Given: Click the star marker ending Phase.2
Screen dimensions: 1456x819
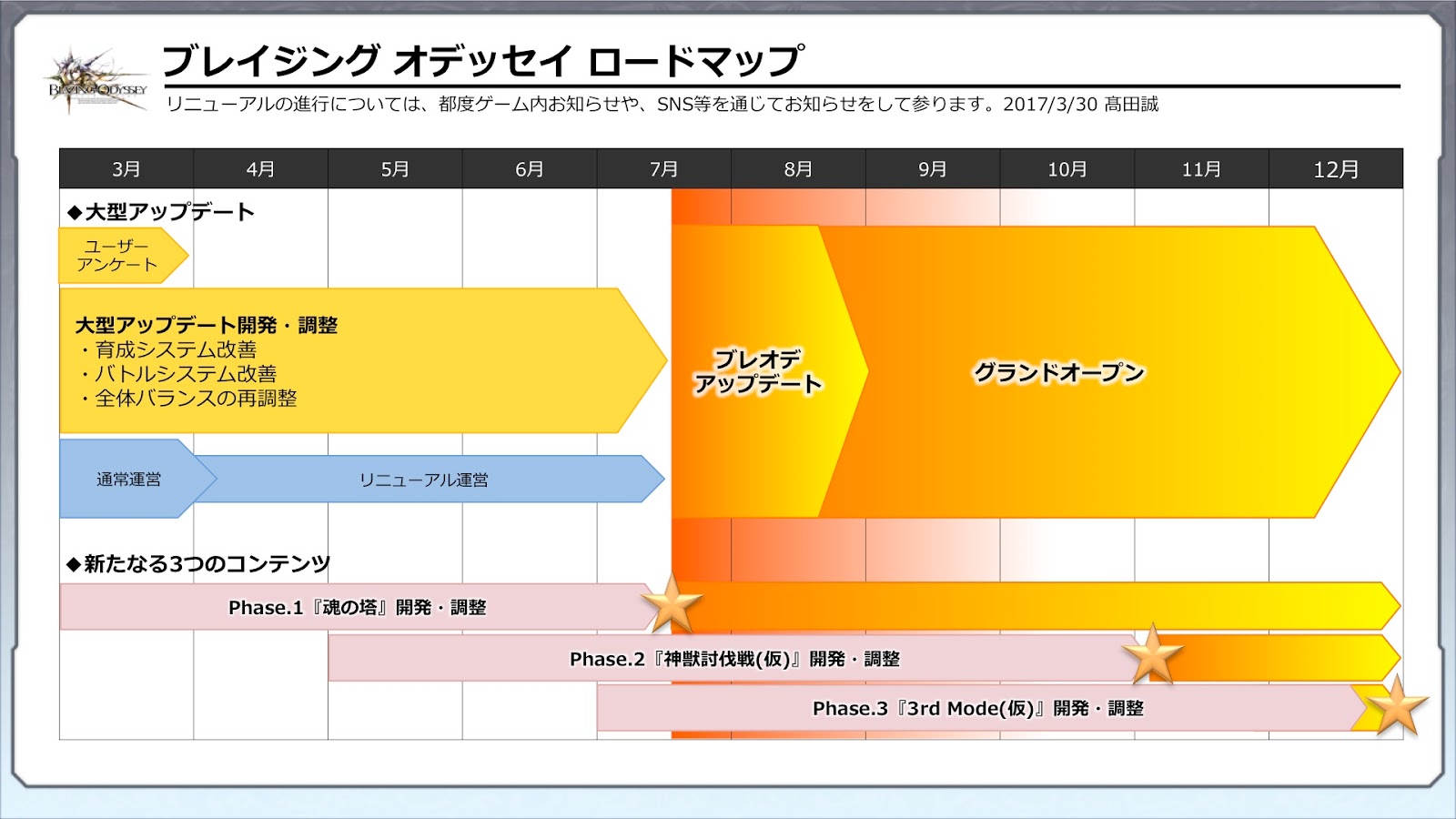Looking at the screenshot, I should click(1153, 653).
